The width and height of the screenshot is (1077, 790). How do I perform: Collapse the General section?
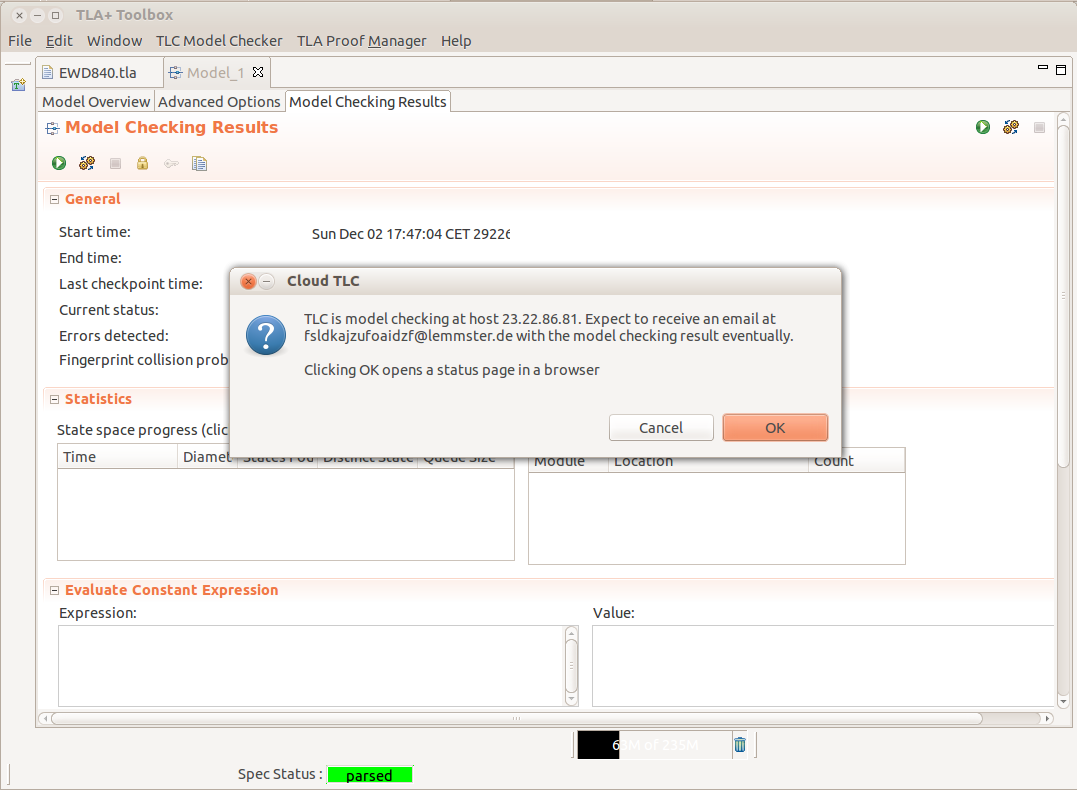point(55,199)
